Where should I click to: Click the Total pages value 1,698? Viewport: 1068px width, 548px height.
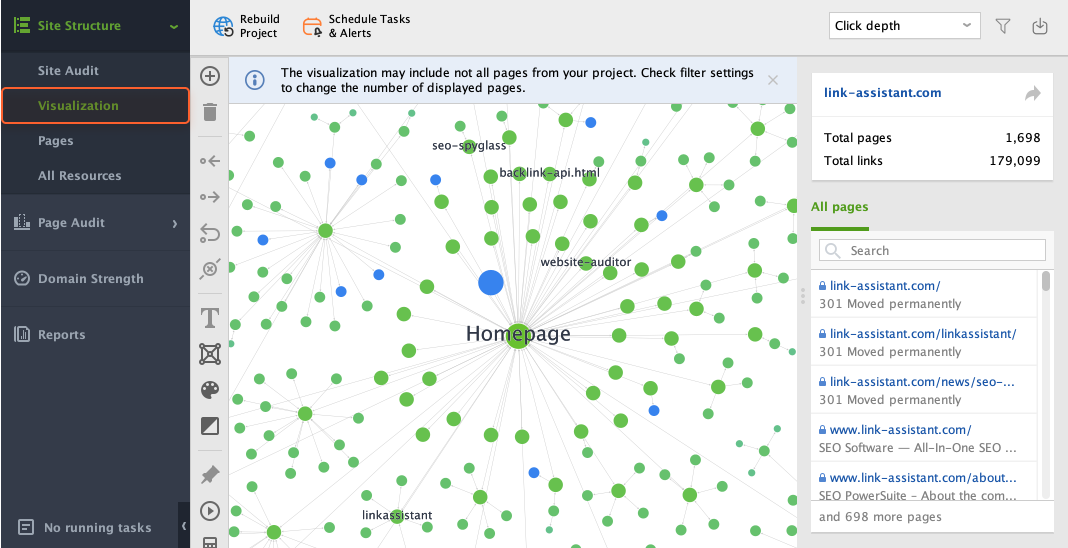(x=1022, y=138)
